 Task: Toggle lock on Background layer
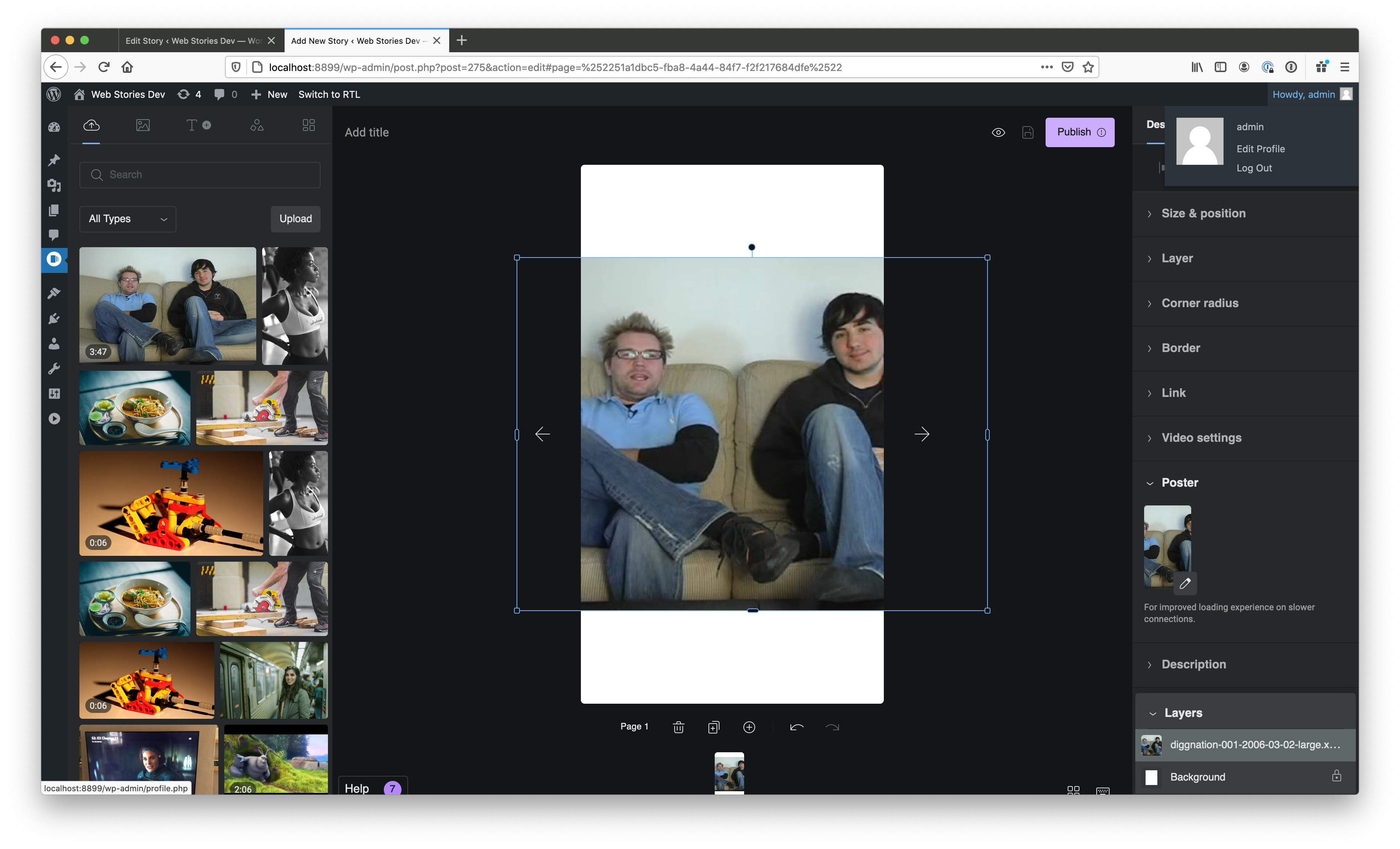[x=1336, y=776]
